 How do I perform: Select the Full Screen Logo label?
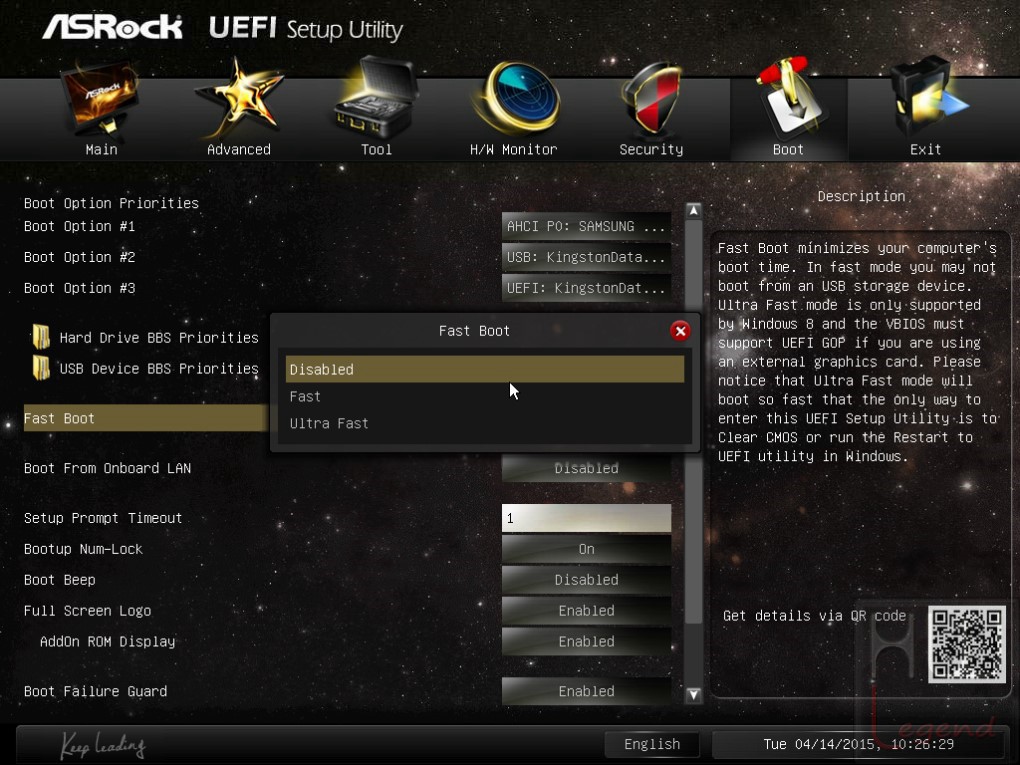point(87,611)
